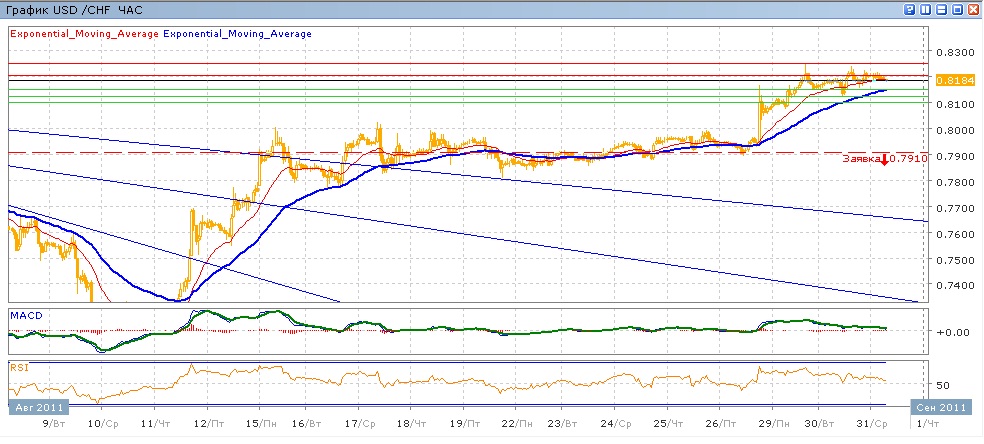
Task: Select the red Exponential_Moving_Average label
Action: click(x=83, y=33)
